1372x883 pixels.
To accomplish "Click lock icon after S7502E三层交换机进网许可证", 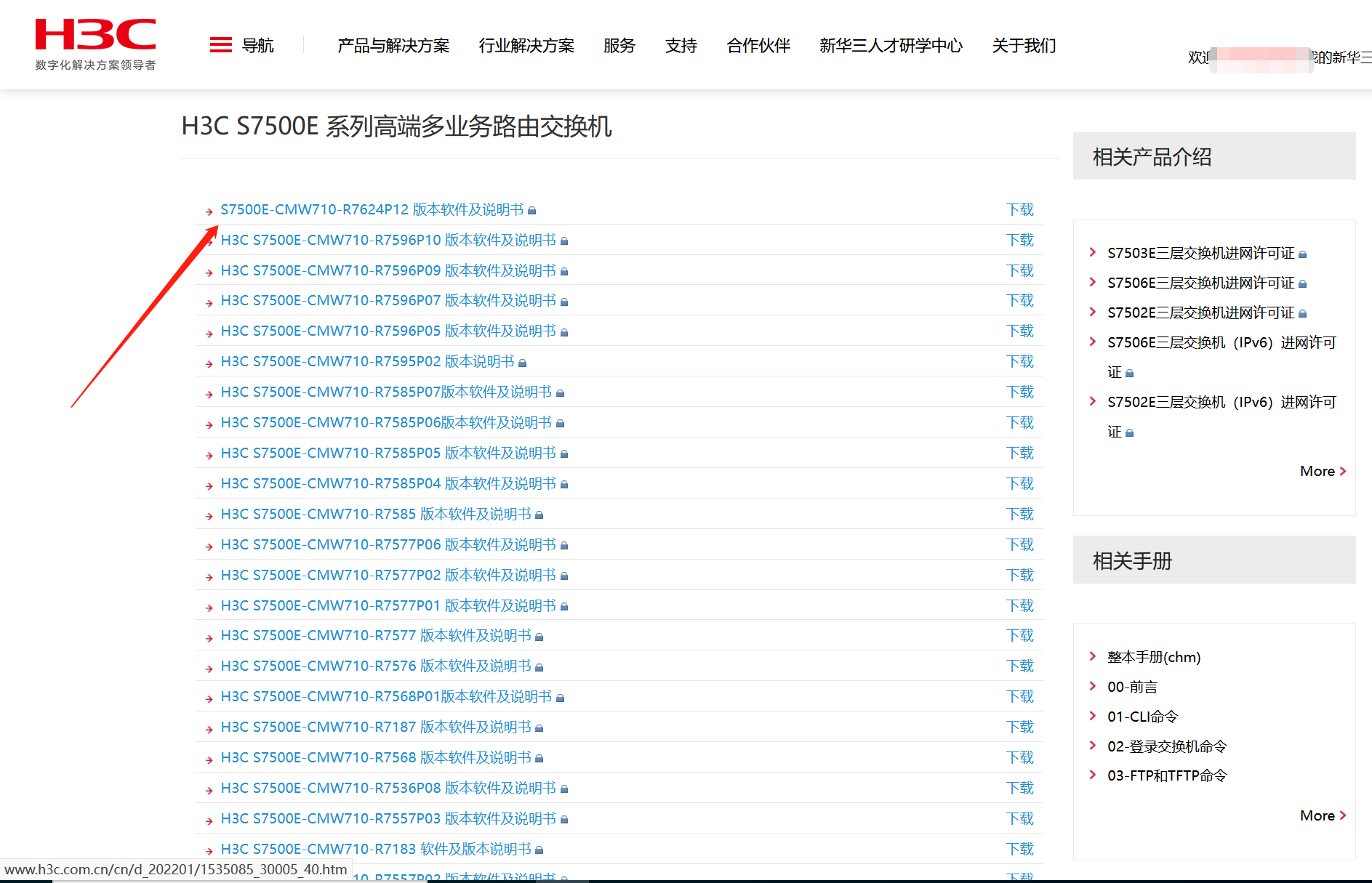I will [1303, 314].
